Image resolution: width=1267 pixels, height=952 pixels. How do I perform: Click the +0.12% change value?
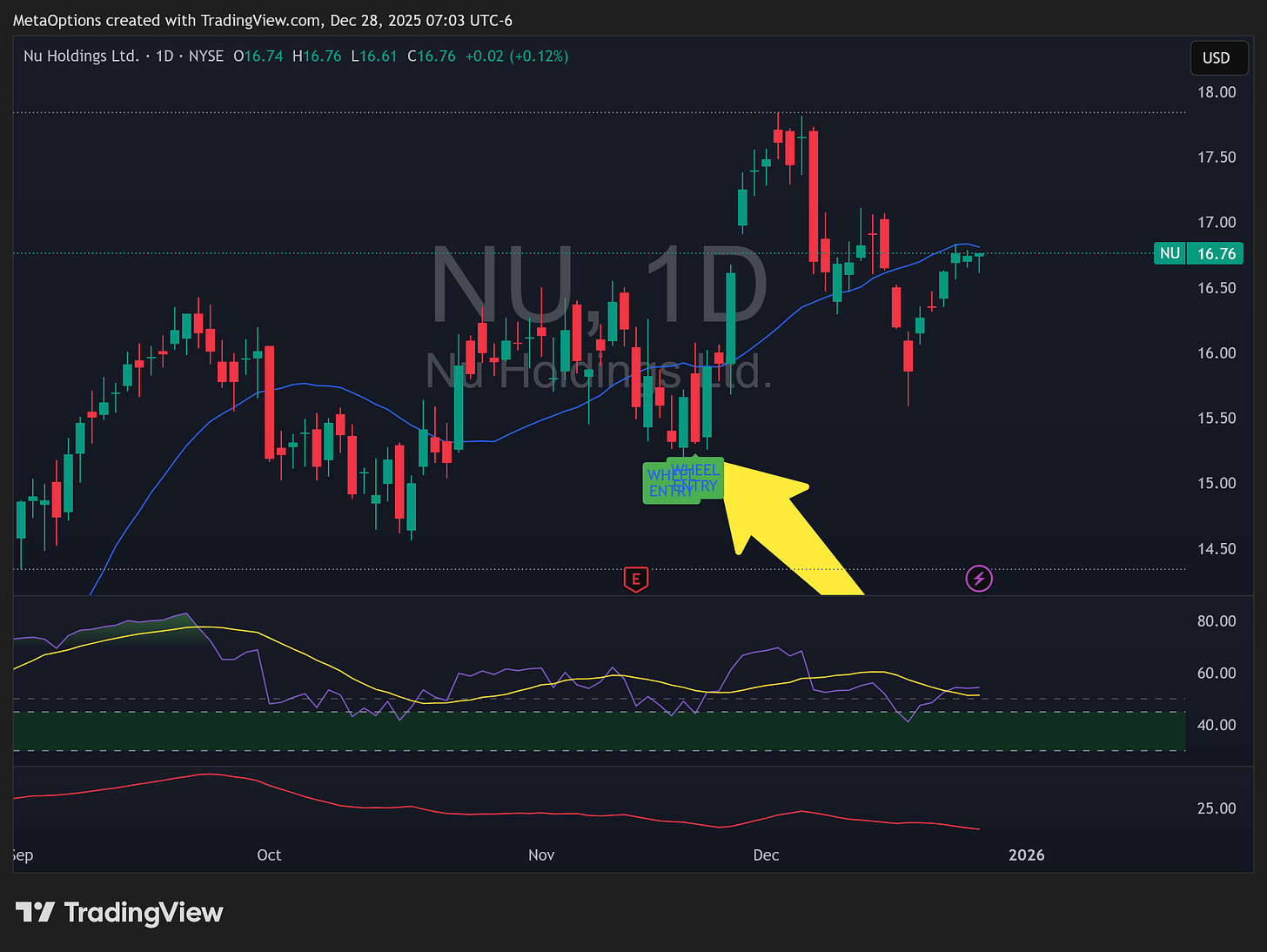539,56
